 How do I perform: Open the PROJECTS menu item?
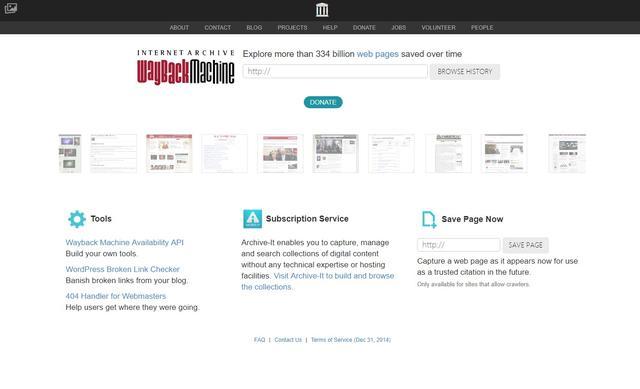tap(292, 28)
